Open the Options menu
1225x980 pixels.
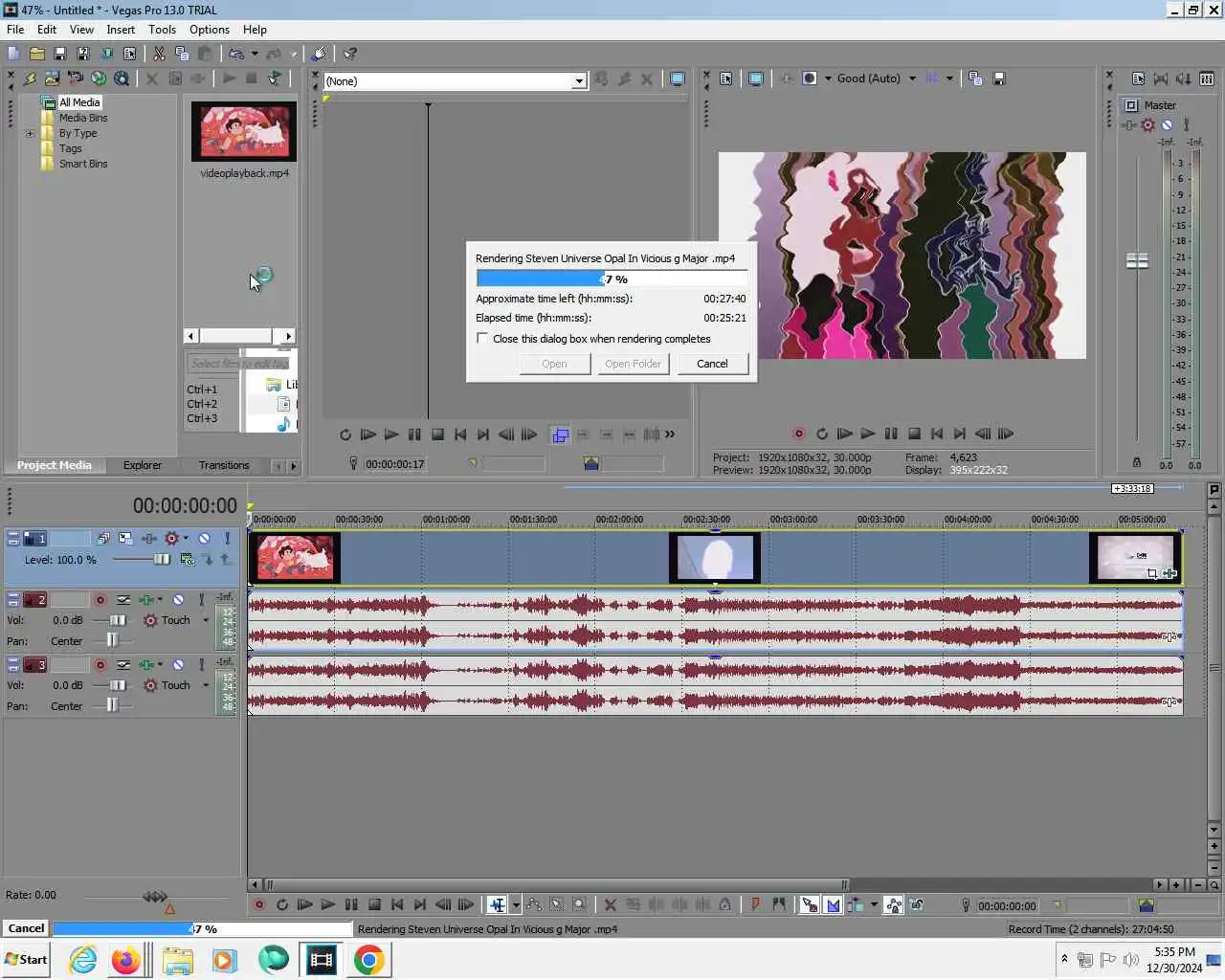click(x=210, y=30)
